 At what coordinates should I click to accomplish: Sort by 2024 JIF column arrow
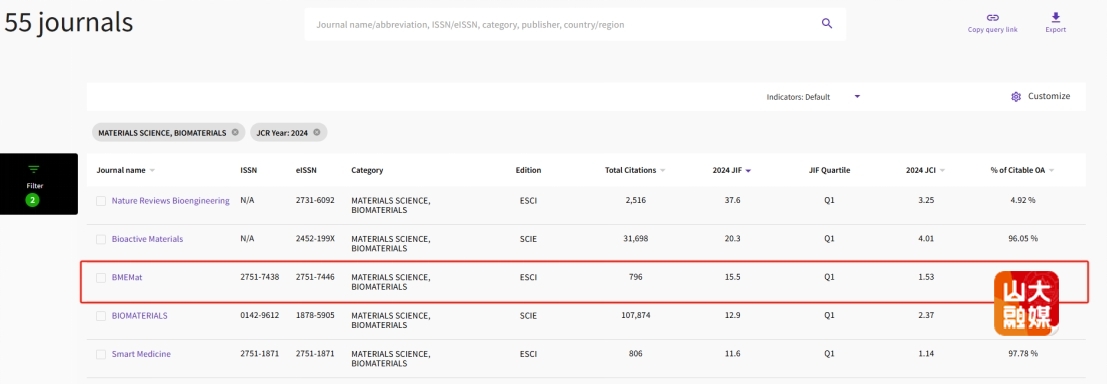748,170
